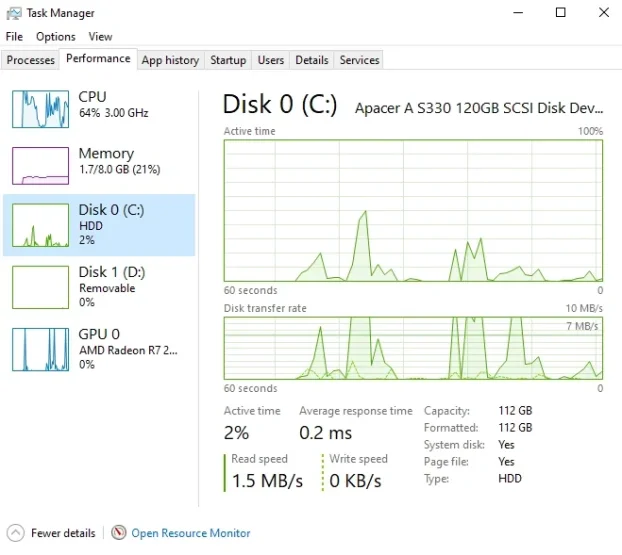
Task: Select the Memory usage mini graph
Action: [40, 165]
